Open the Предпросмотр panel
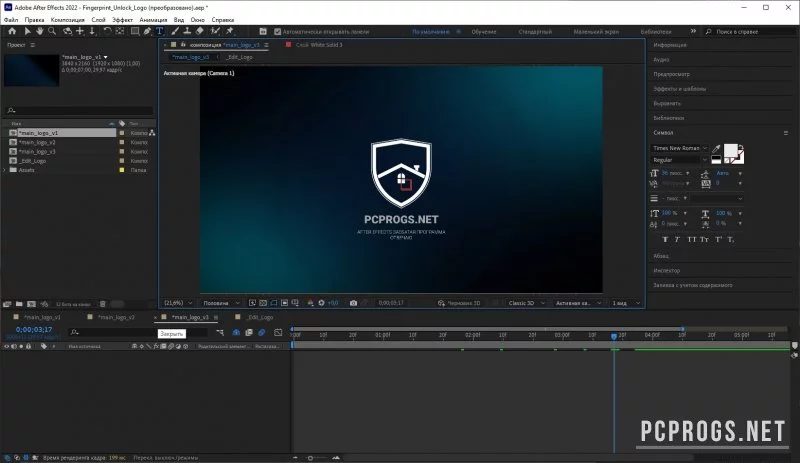This screenshot has width=800, height=463. [x=671, y=74]
